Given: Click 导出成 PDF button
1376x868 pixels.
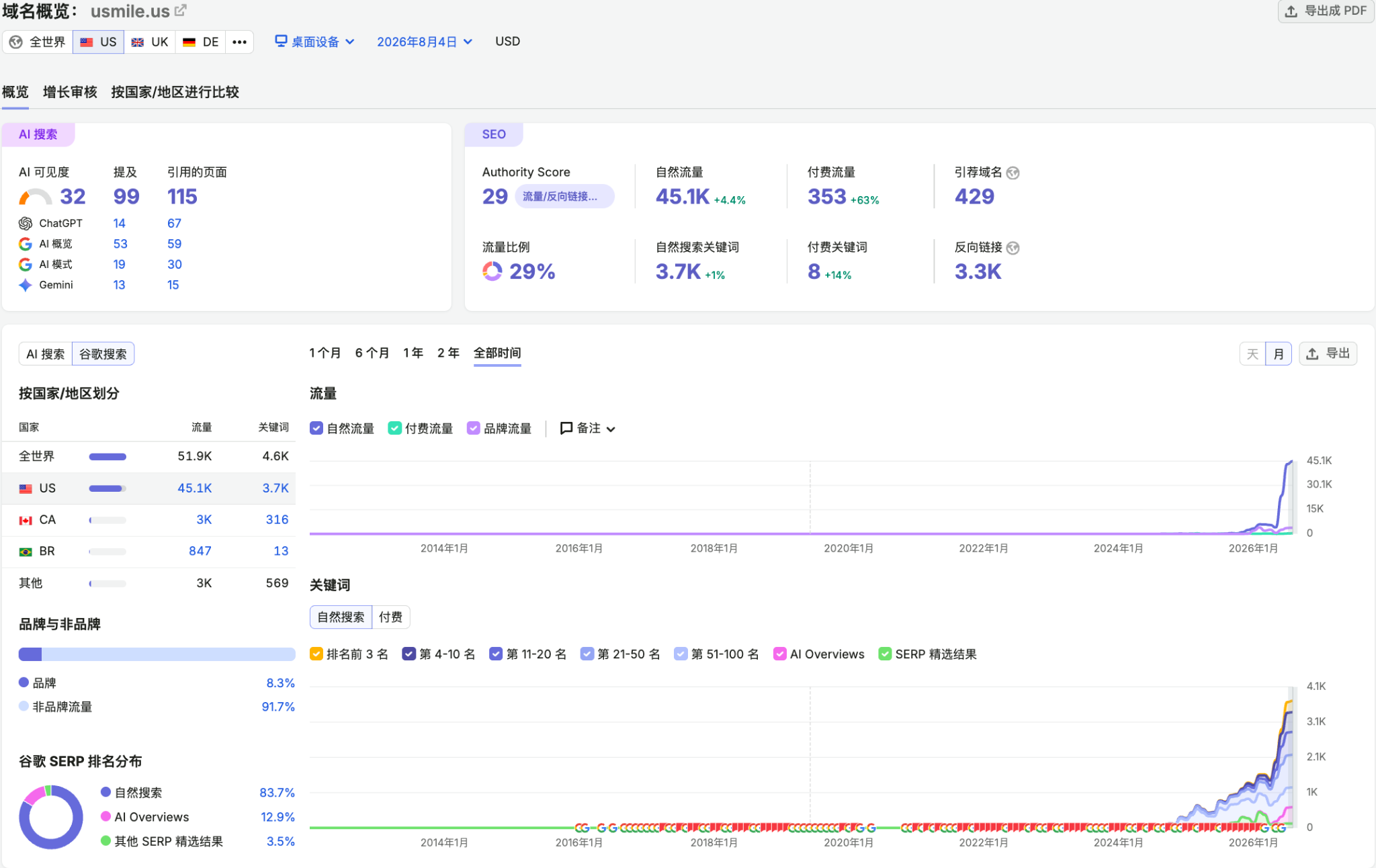Looking at the screenshot, I should (x=1326, y=11).
